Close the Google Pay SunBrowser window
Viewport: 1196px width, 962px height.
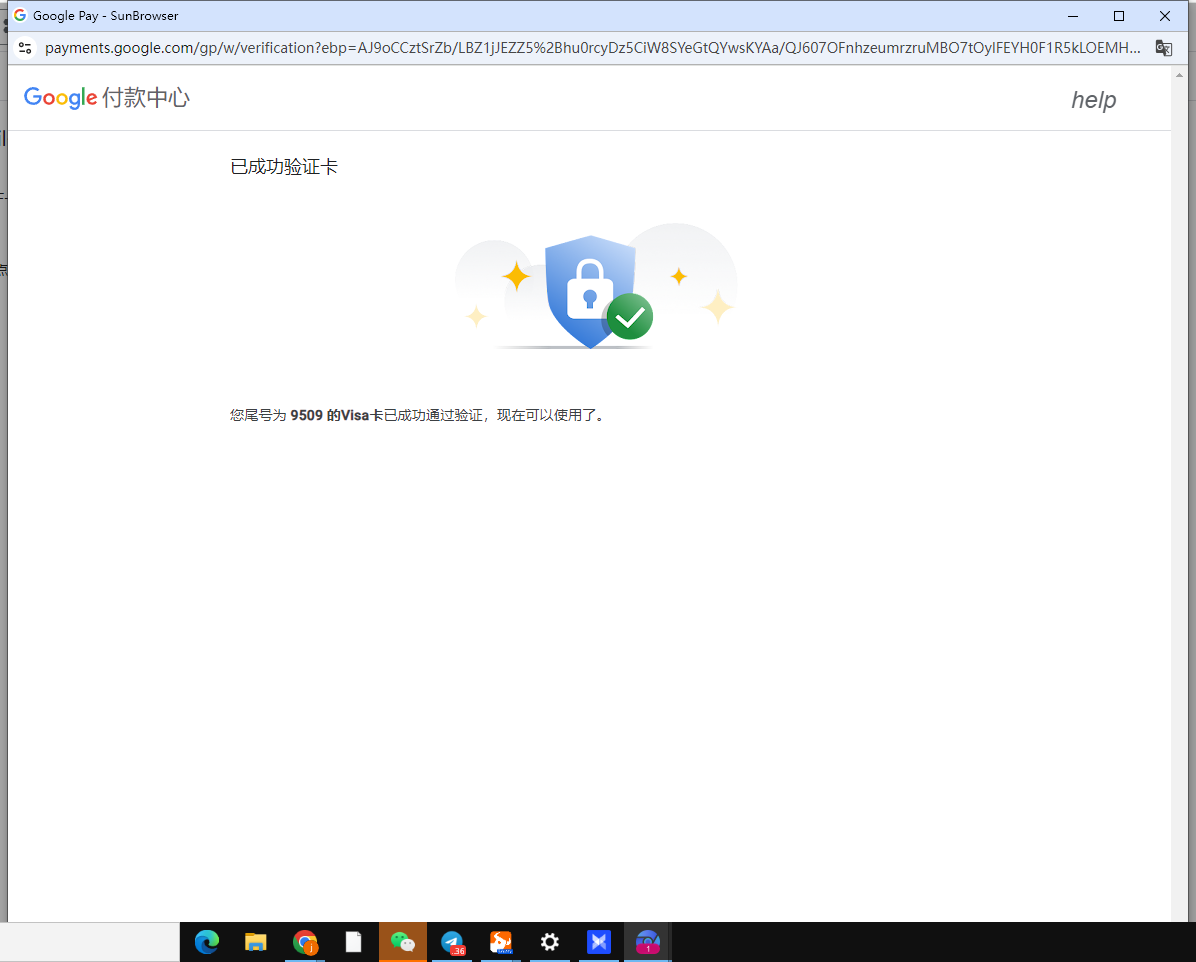[x=1165, y=16]
